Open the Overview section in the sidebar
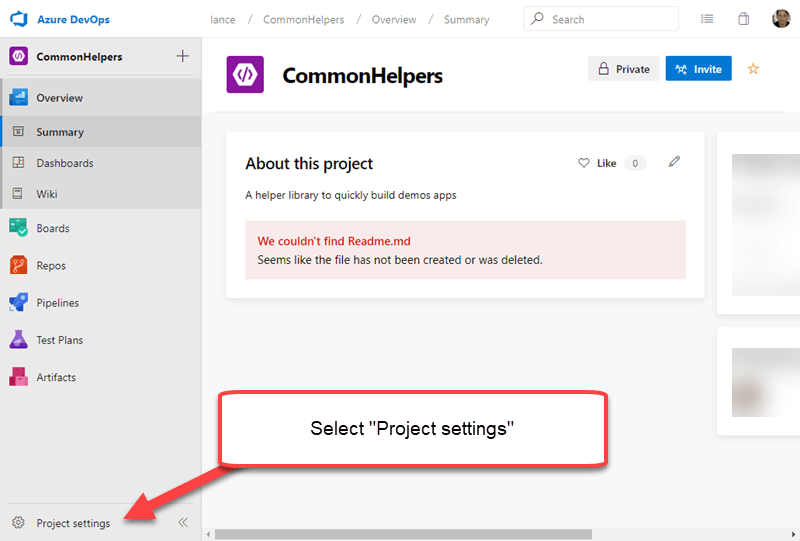This screenshot has height=541, width=800. (101, 97)
